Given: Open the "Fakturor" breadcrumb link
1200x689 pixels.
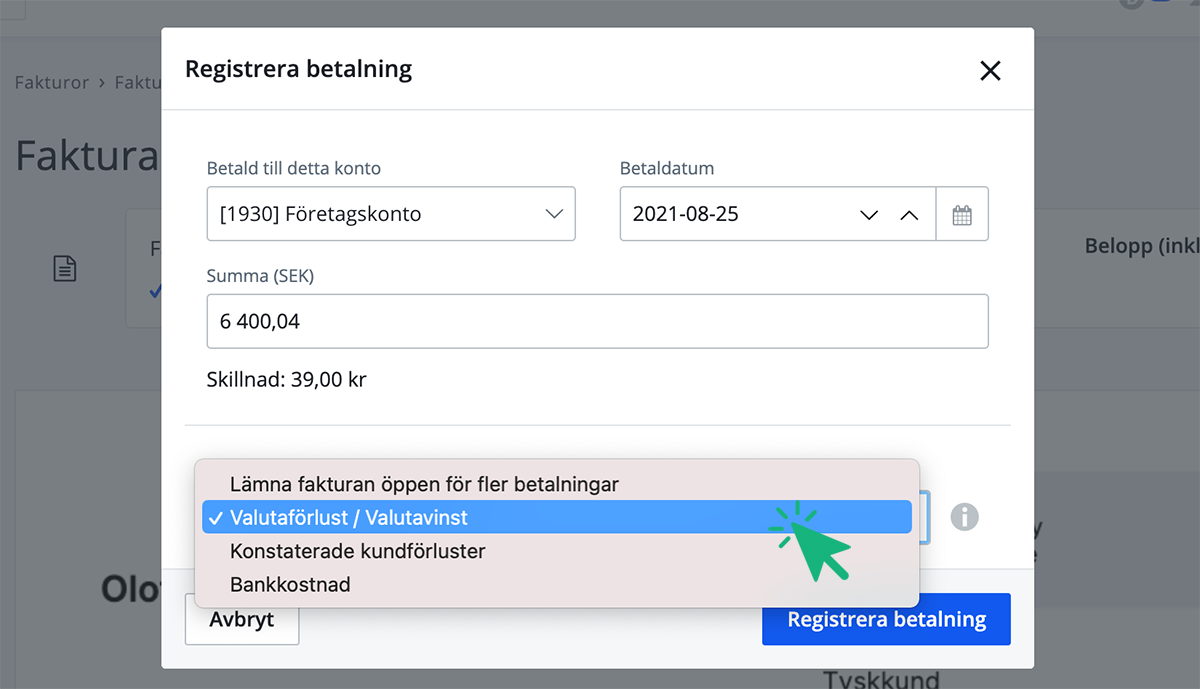Looking at the screenshot, I should pyautogui.click(x=52, y=82).
